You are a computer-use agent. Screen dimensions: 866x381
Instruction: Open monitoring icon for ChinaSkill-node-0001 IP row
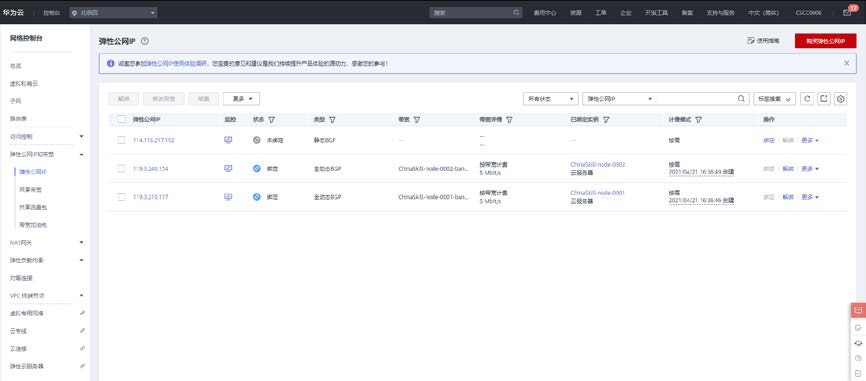228,197
